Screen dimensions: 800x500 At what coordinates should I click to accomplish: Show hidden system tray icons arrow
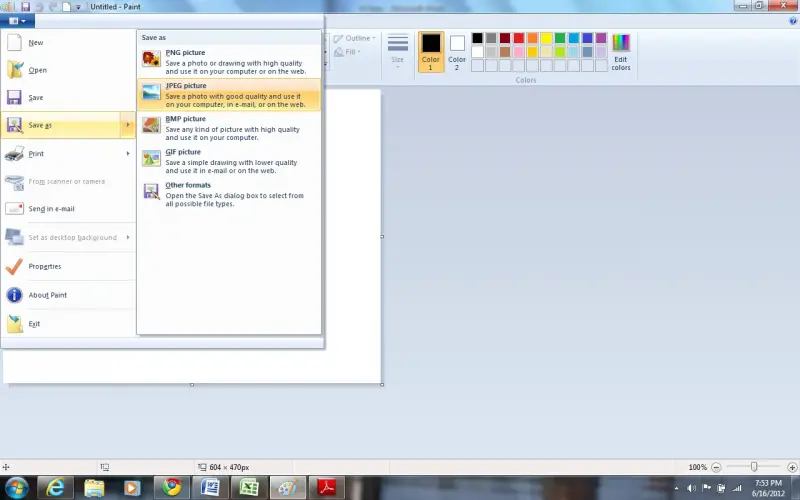(x=677, y=488)
